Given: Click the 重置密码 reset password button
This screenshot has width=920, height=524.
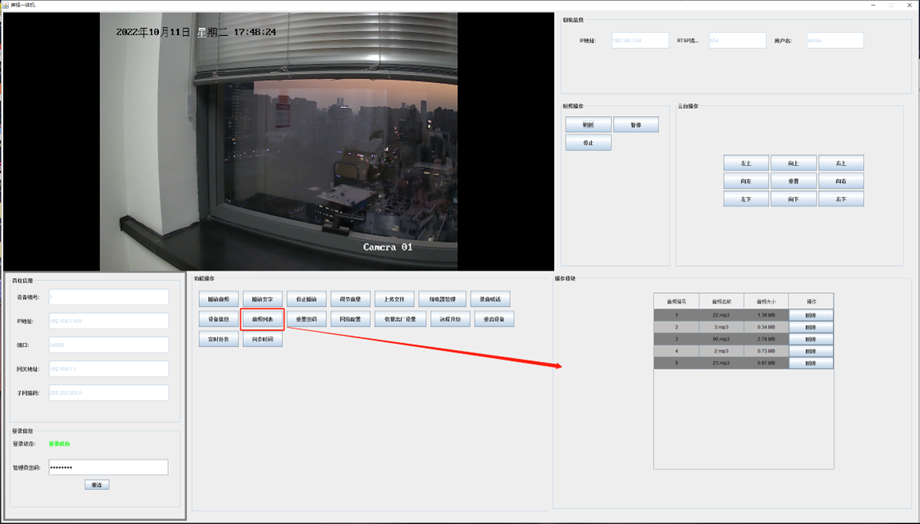Looking at the screenshot, I should coord(307,319).
